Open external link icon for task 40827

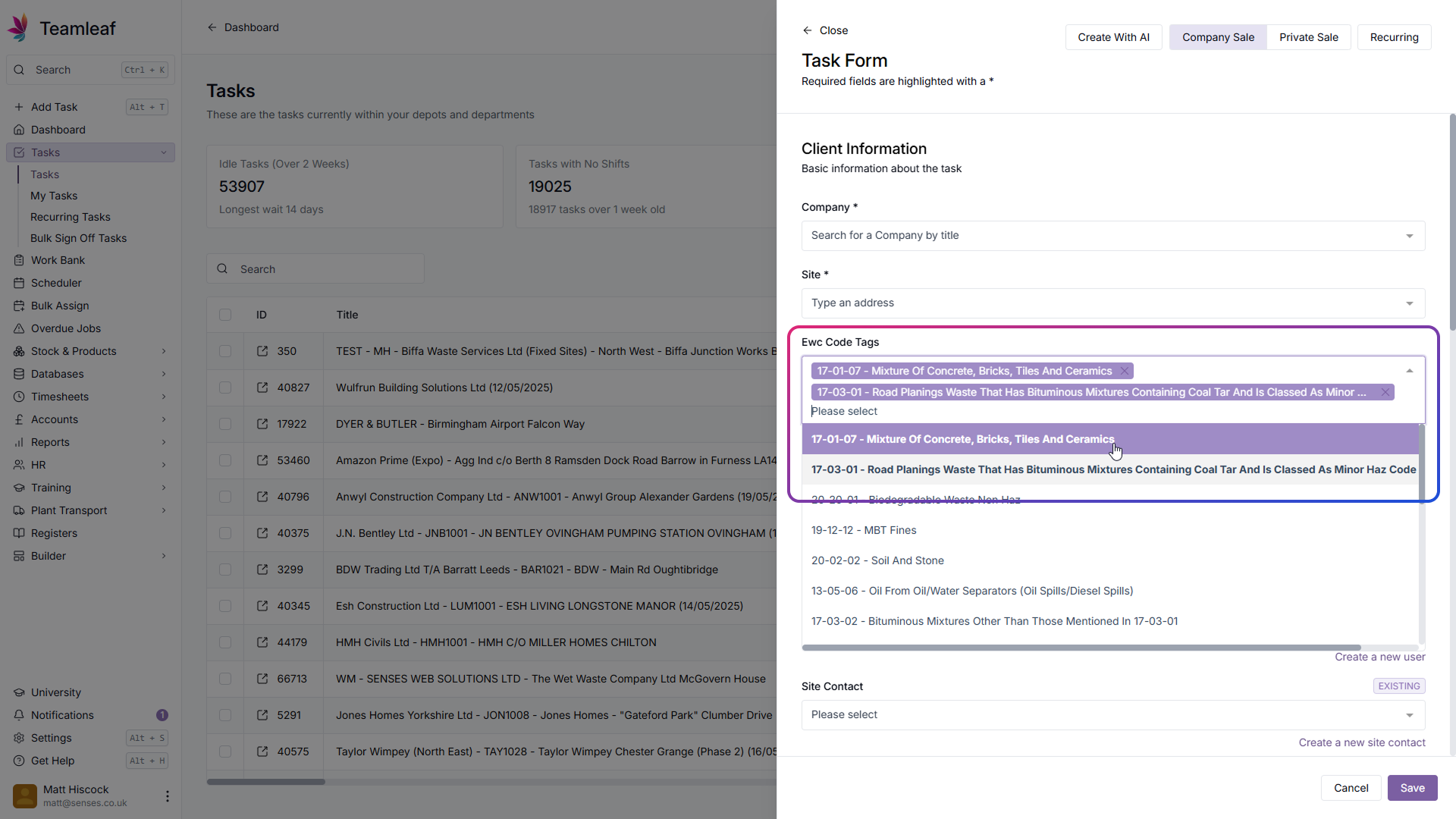(x=262, y=388)
